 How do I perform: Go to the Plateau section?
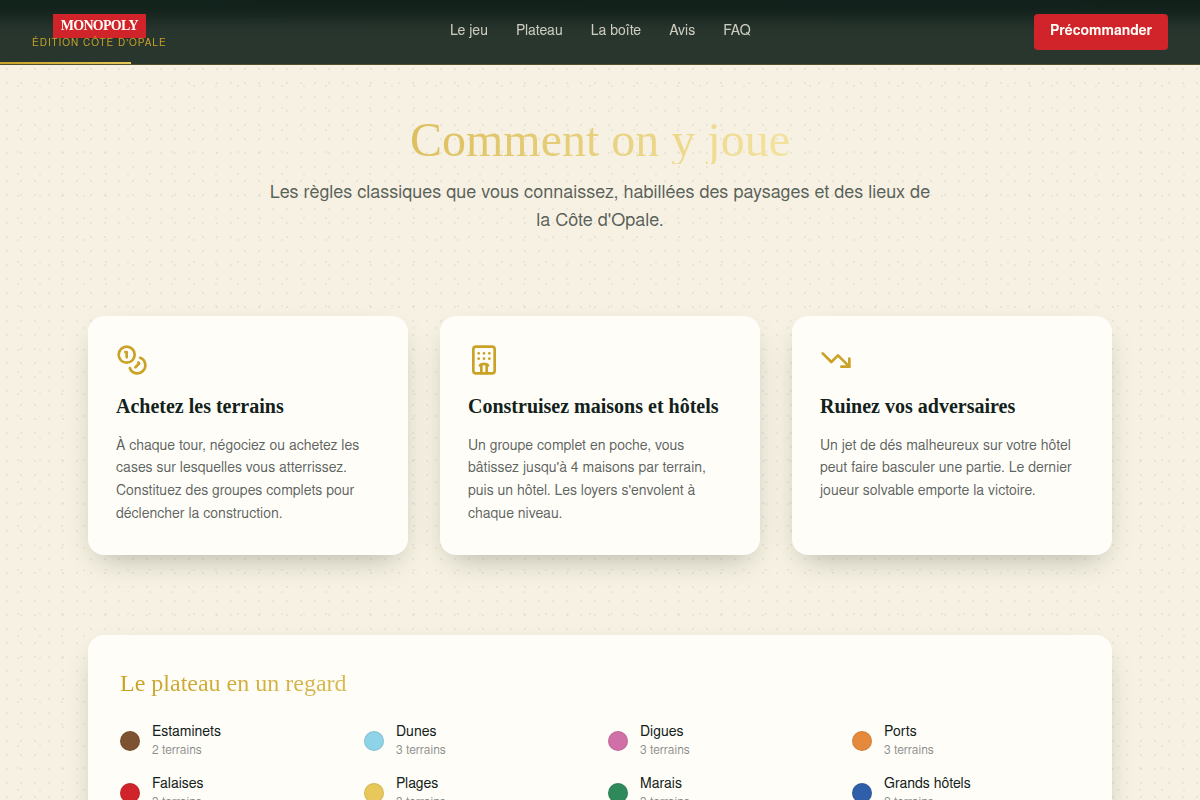coord(539,30)
